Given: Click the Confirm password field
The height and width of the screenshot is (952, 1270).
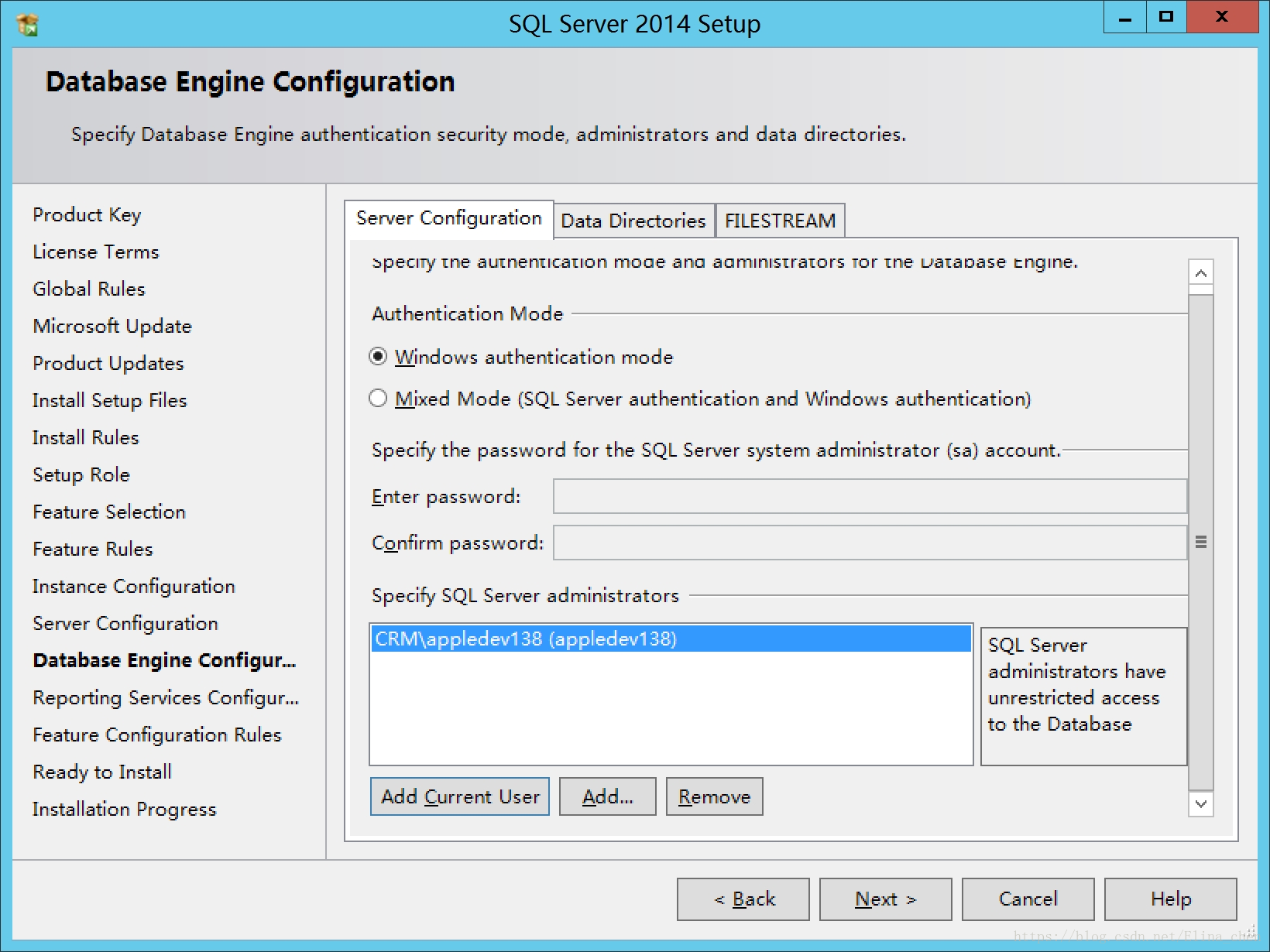Looking at the screenshot, I should [870, 543].
